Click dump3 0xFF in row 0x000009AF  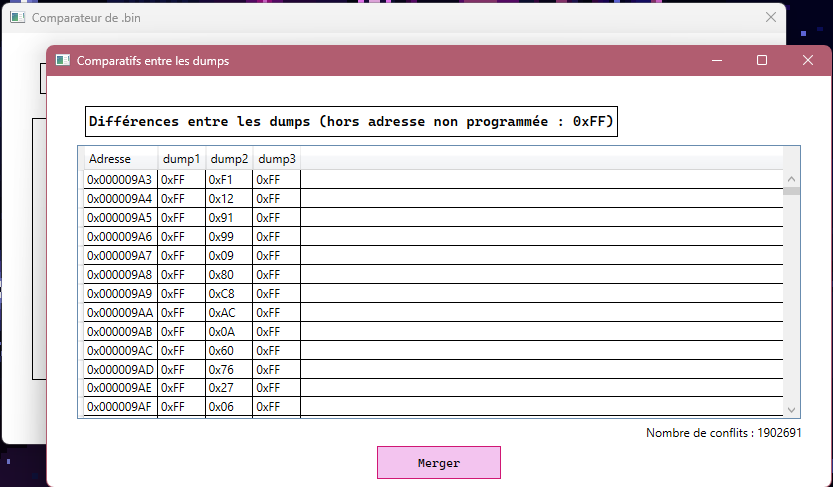tap(268, 407)
